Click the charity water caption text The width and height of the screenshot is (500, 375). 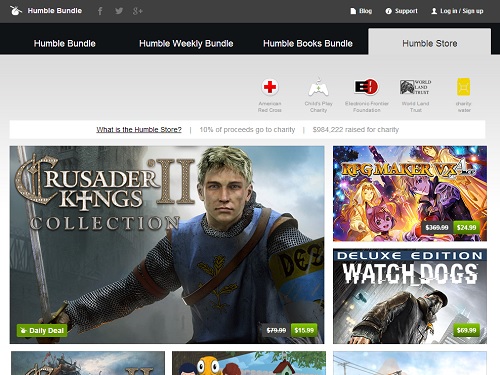click(463, 107)
